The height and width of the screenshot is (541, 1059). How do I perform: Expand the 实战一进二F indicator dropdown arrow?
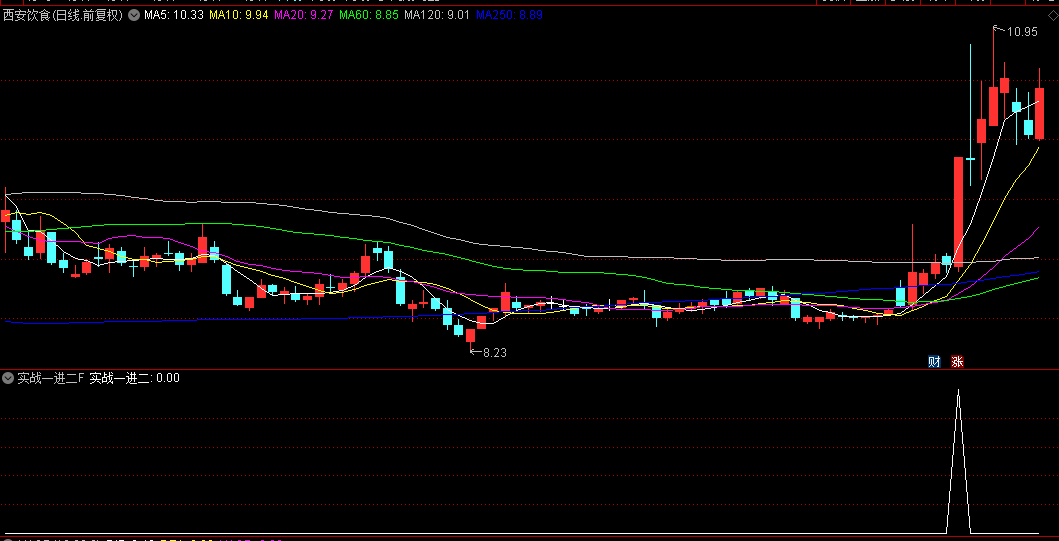(8, 378)
